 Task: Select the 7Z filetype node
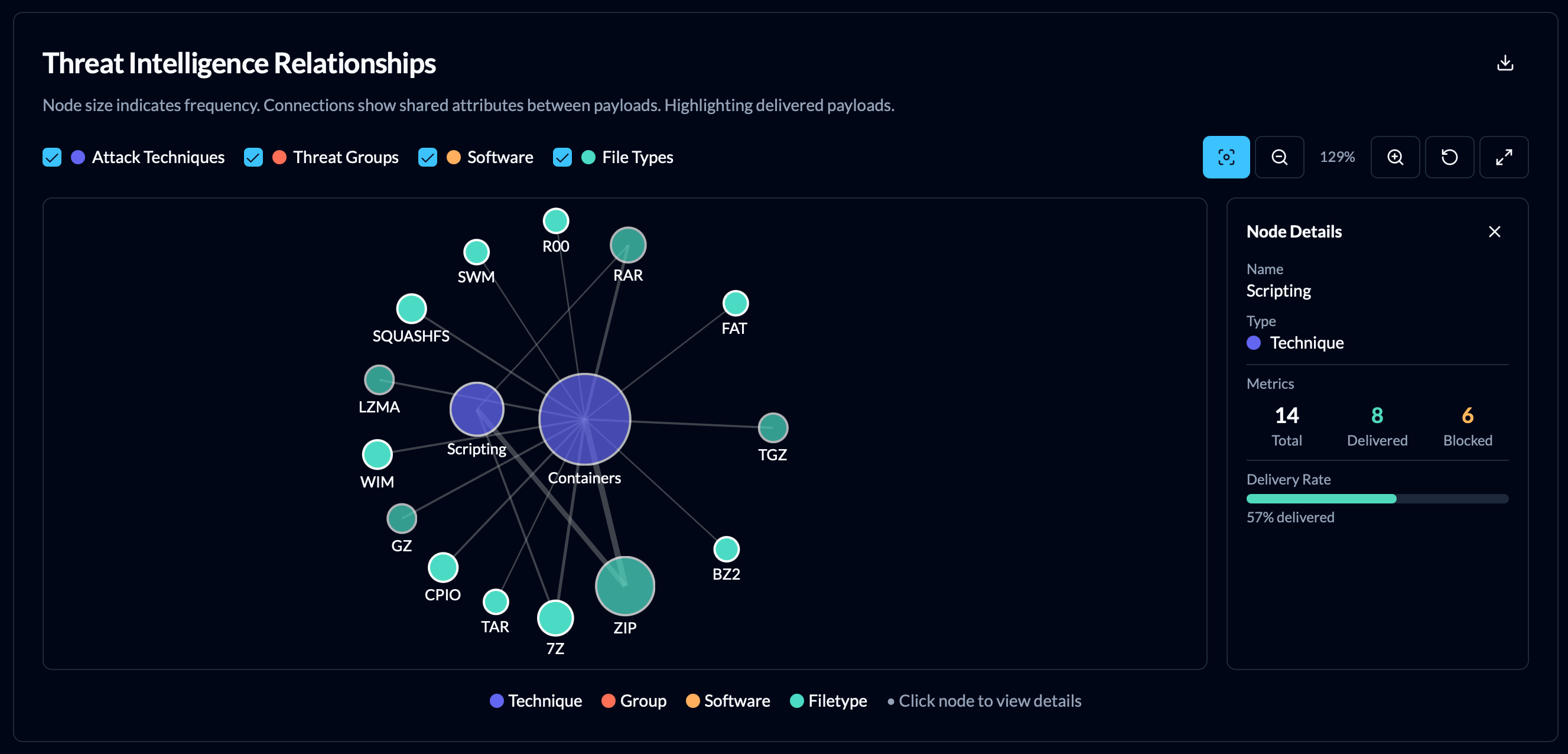coord(555,617)
